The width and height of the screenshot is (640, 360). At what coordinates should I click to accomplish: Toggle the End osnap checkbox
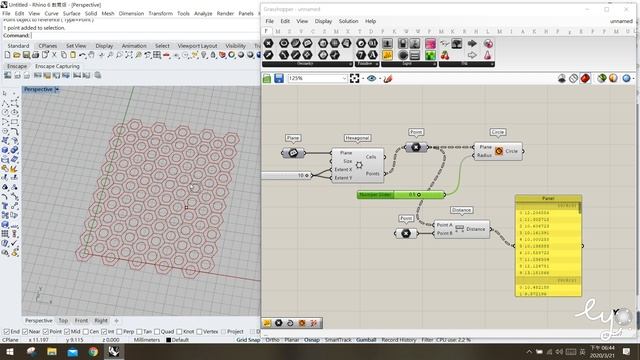[6, 332]
